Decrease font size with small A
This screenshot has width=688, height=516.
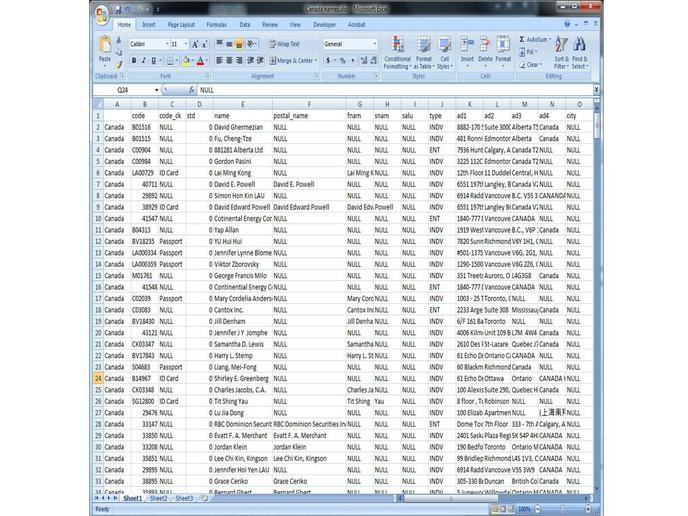204,44
